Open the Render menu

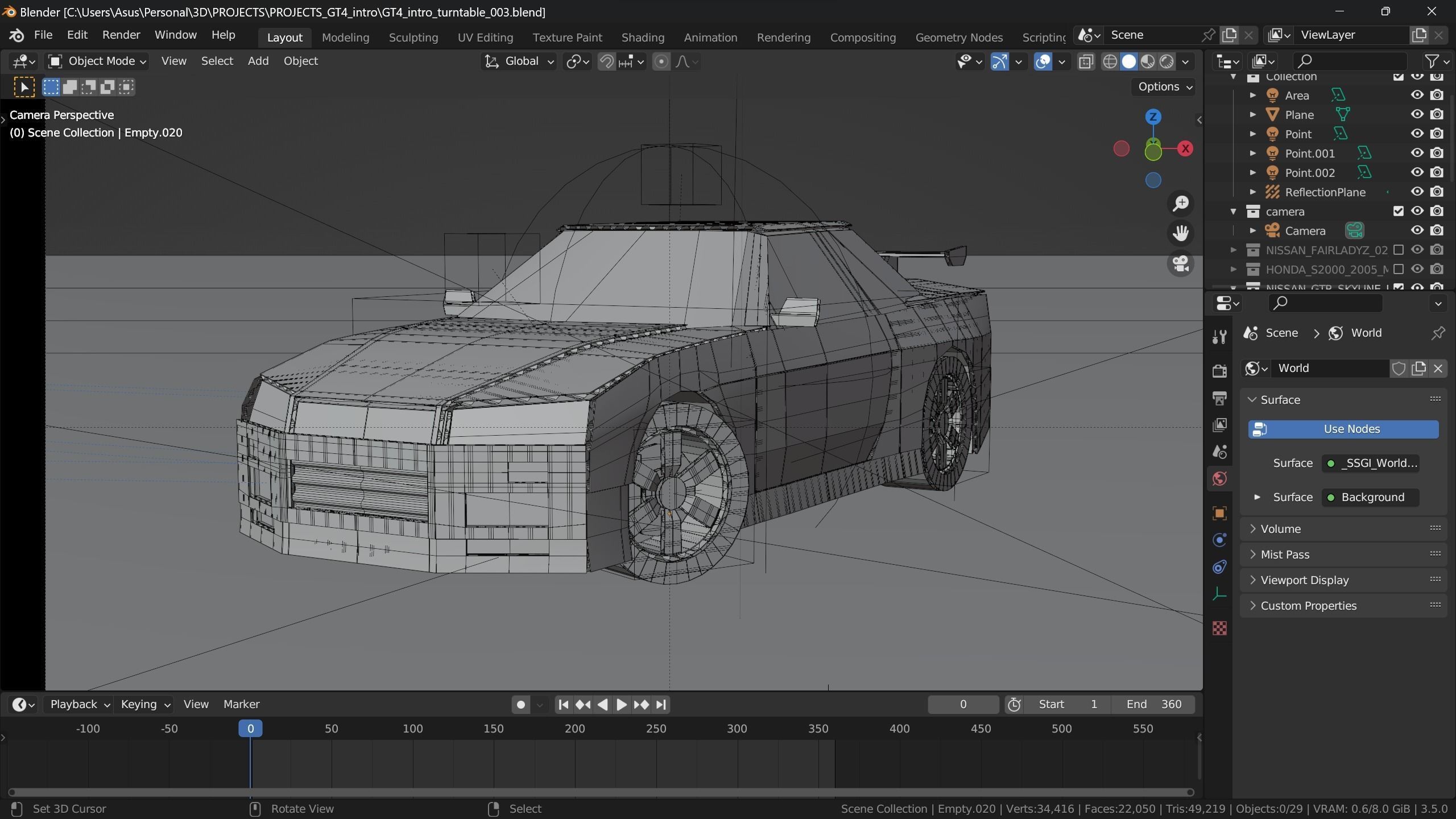(x=121, y=35)
